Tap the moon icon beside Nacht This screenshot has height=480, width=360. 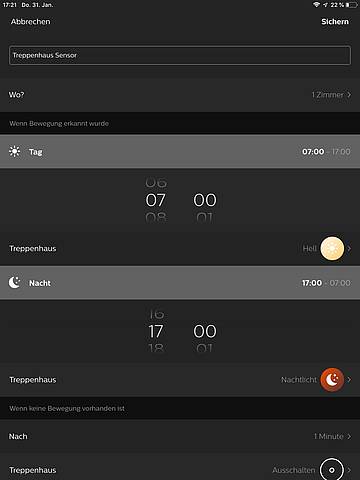tap(15, 283)
